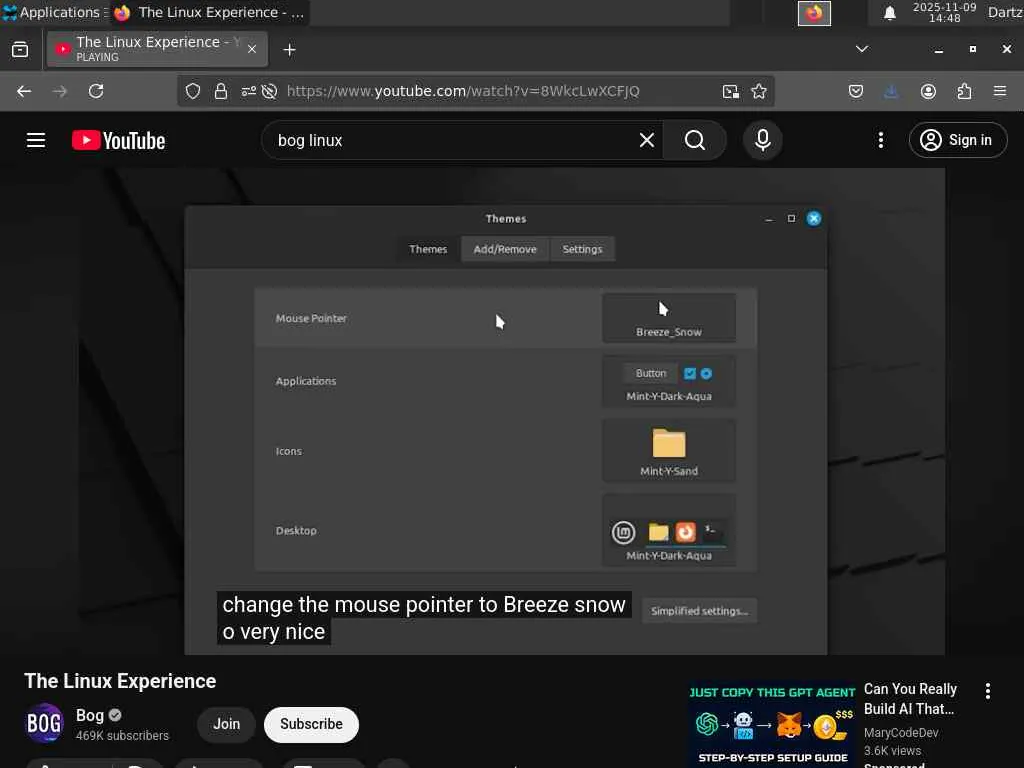Choose the Breeze_Snow mouse pointer selector

669,318
